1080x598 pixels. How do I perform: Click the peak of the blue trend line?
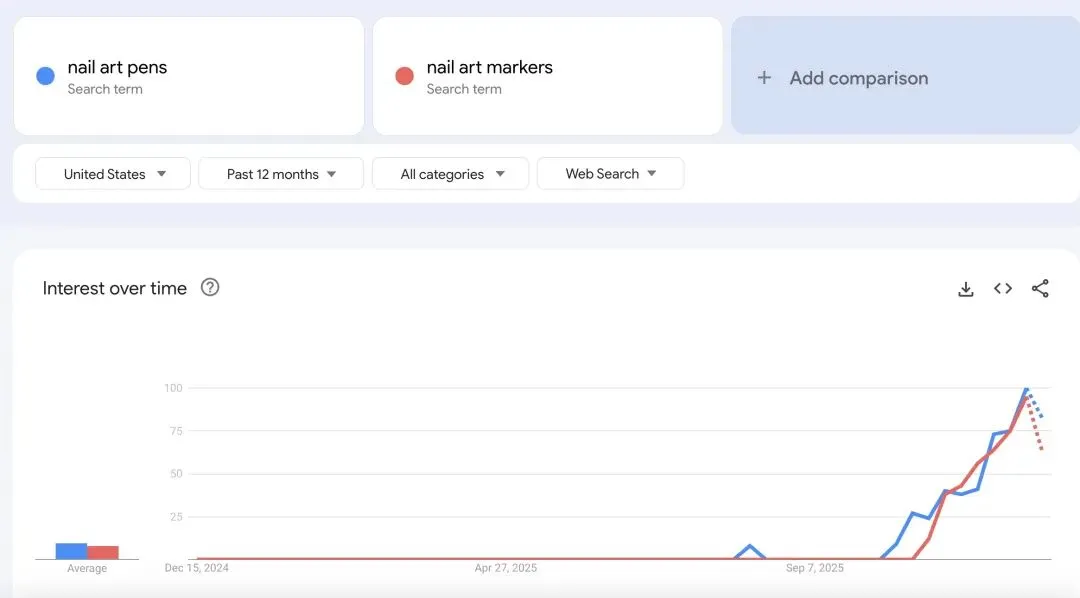pos(1025,390)
